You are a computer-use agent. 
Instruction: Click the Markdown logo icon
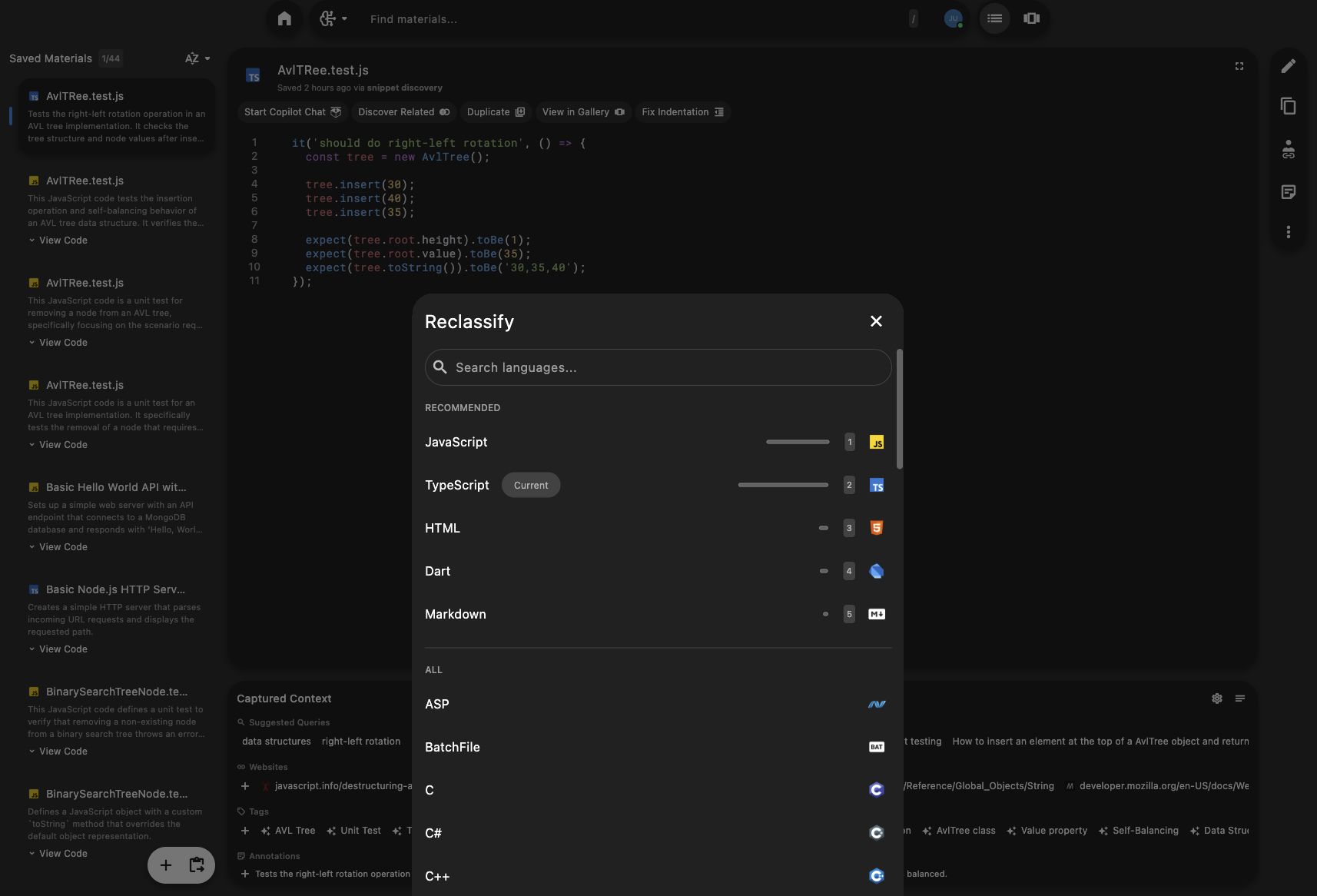(876, 614)
